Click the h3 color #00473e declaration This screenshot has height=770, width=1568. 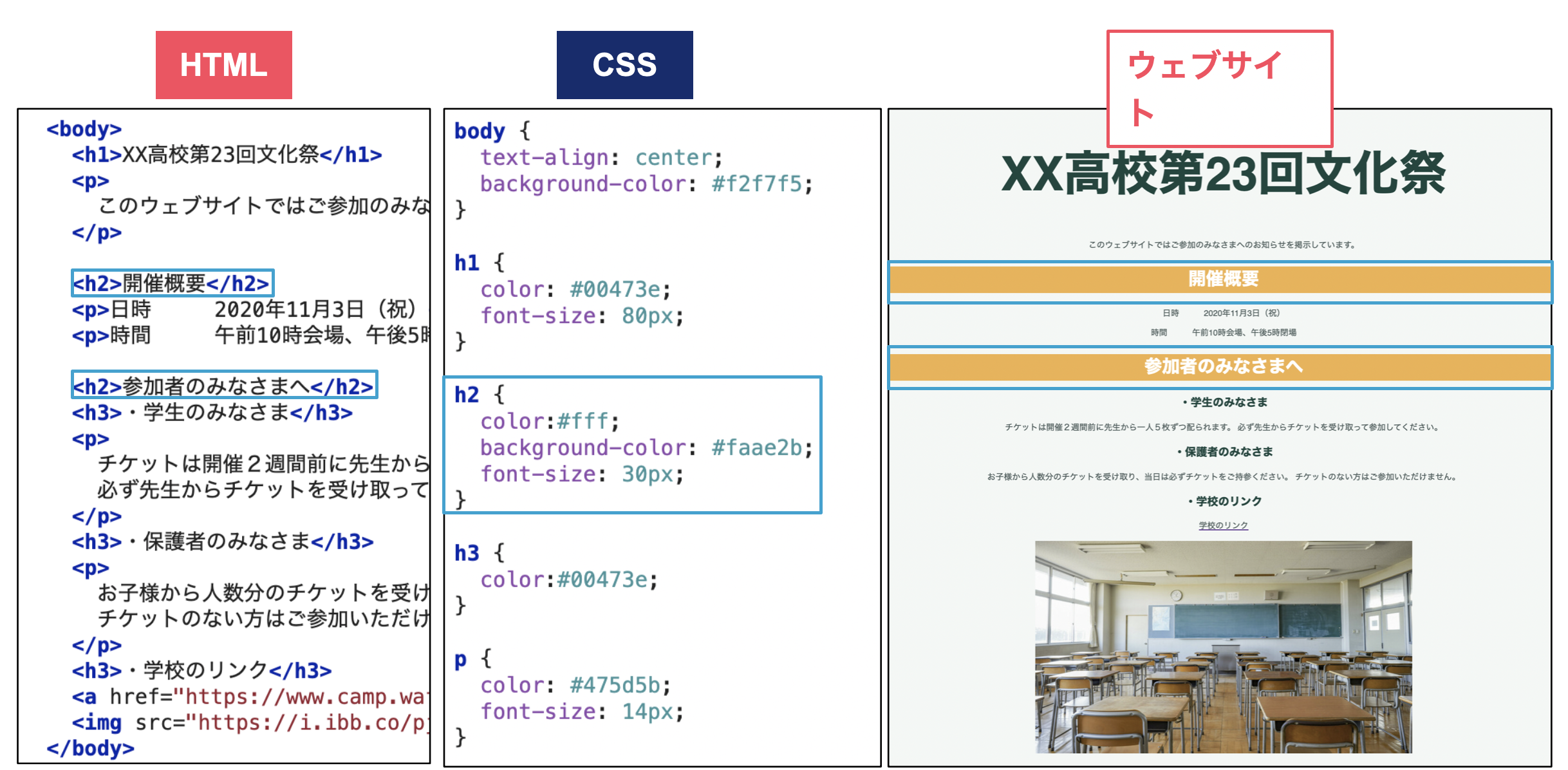568,580
